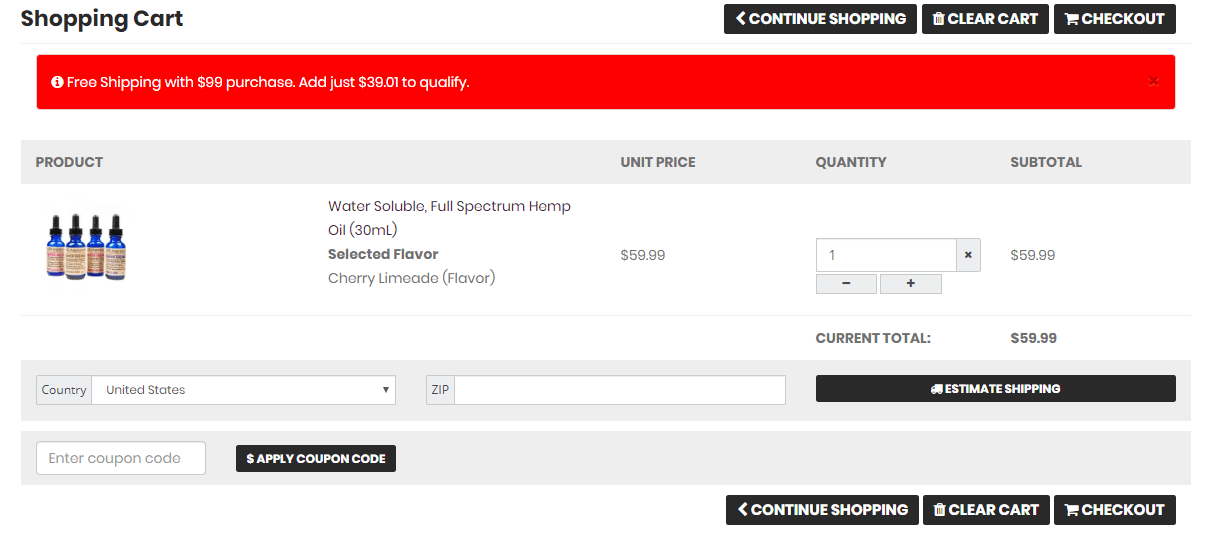This screenshot has width=1222, height=545.
Task: Open Water Soluble Full Spectrum Hemp Oil link
Action: [x=449, y=218]
